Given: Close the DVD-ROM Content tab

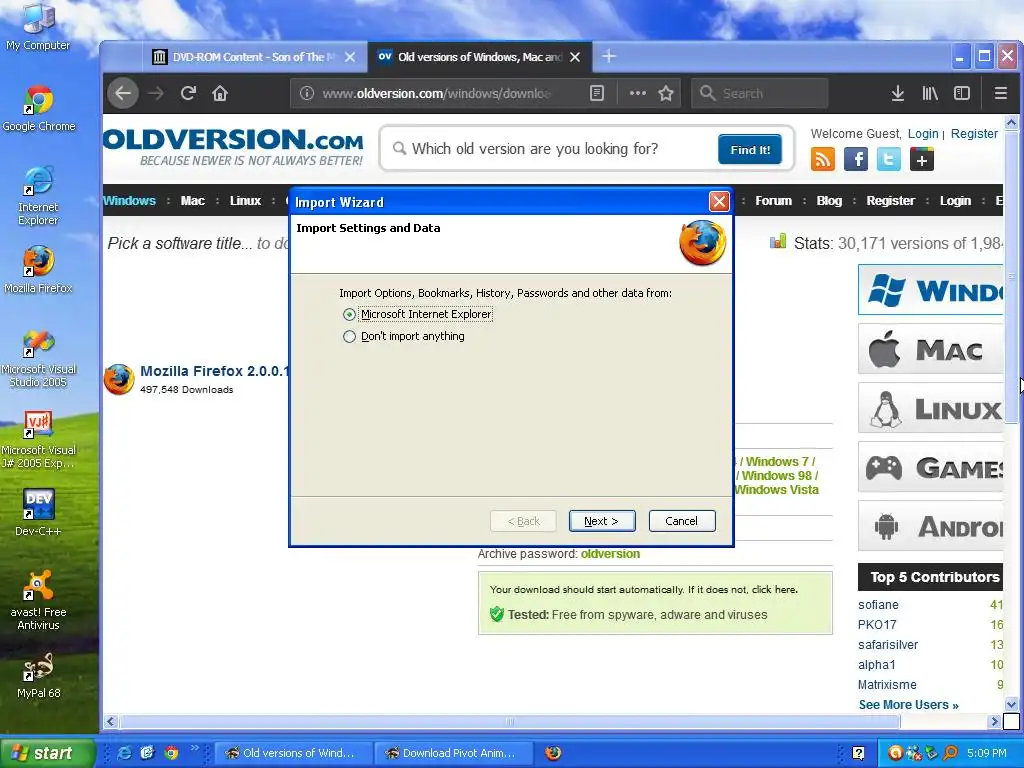Looking at the screenshot, I should tap(350, 57).
